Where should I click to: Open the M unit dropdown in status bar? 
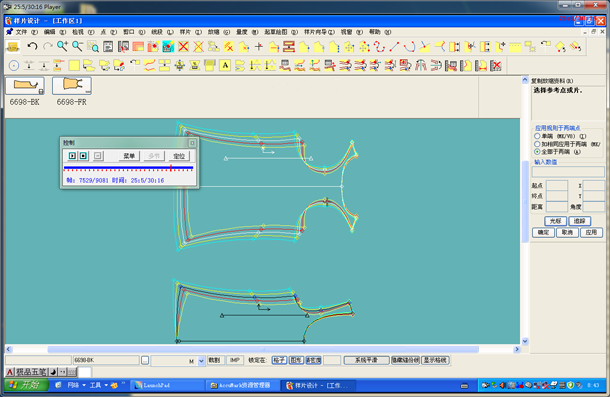pos(201,361)
